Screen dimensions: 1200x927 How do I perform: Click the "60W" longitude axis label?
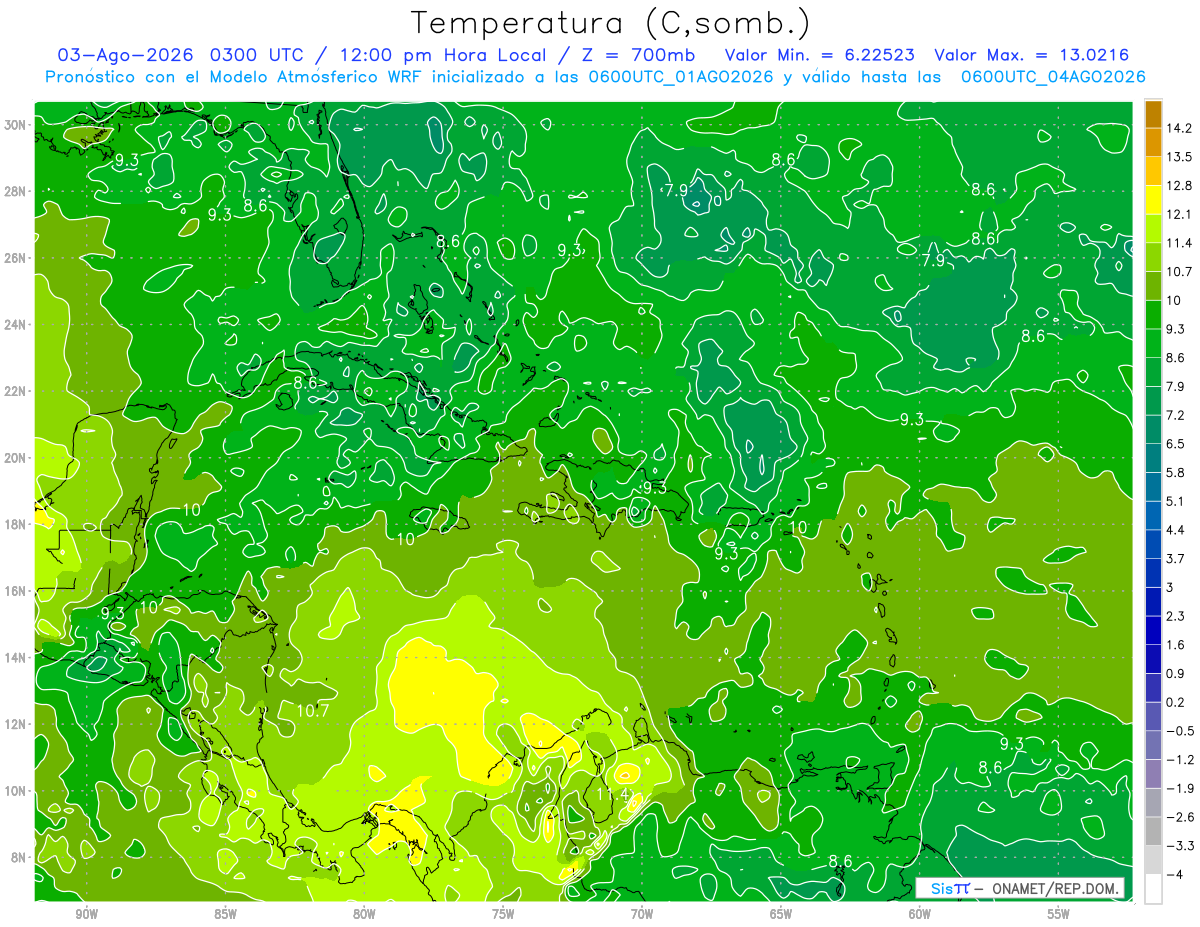point(920,914)
